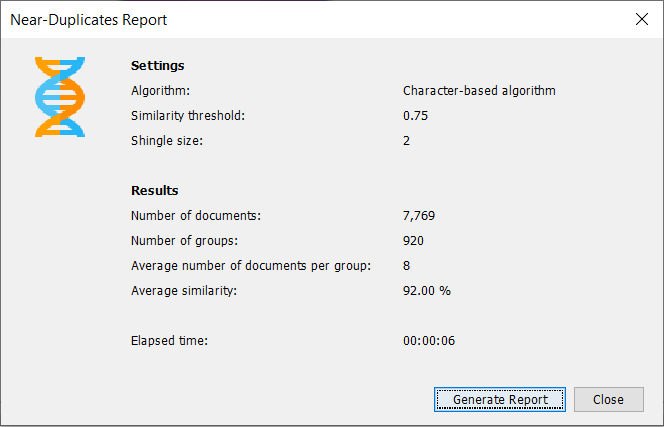Click the Shingle size label
The image size is (664, 427).
coord(167,141)
